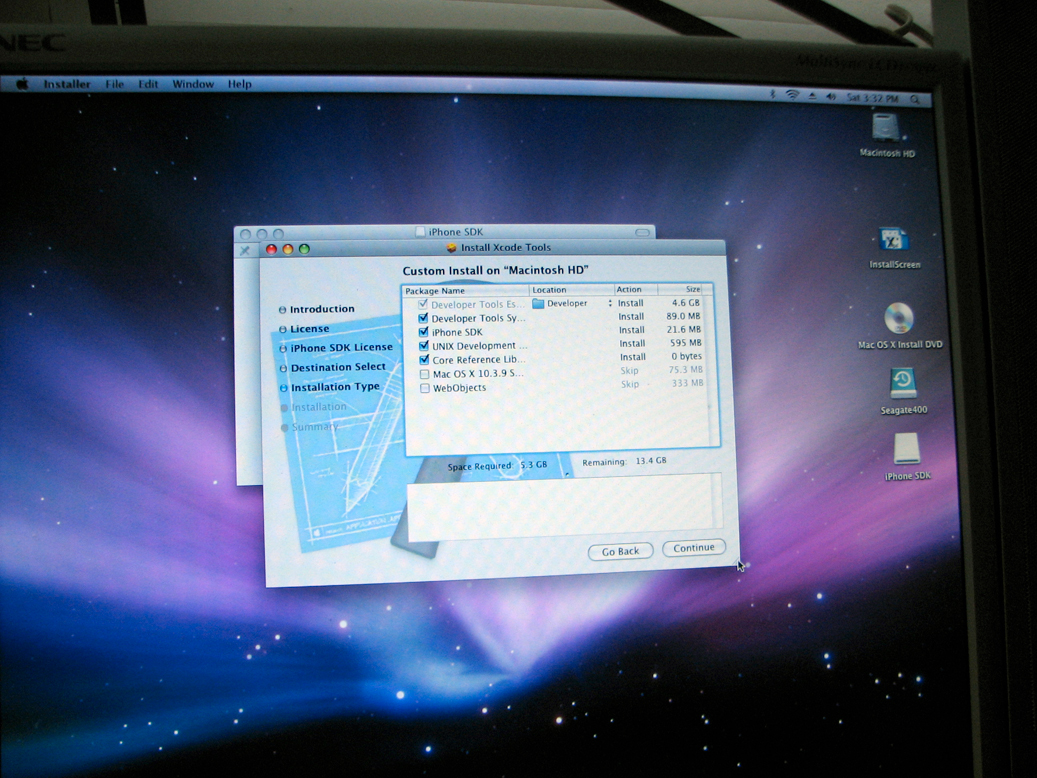
Task: Click the Location column header
Action: coord(571,290)
